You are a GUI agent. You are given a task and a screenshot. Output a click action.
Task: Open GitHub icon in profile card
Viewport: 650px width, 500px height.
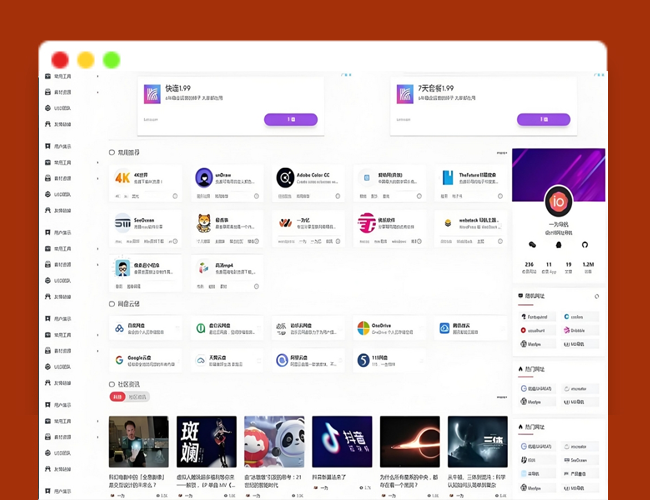pos(586,245)
